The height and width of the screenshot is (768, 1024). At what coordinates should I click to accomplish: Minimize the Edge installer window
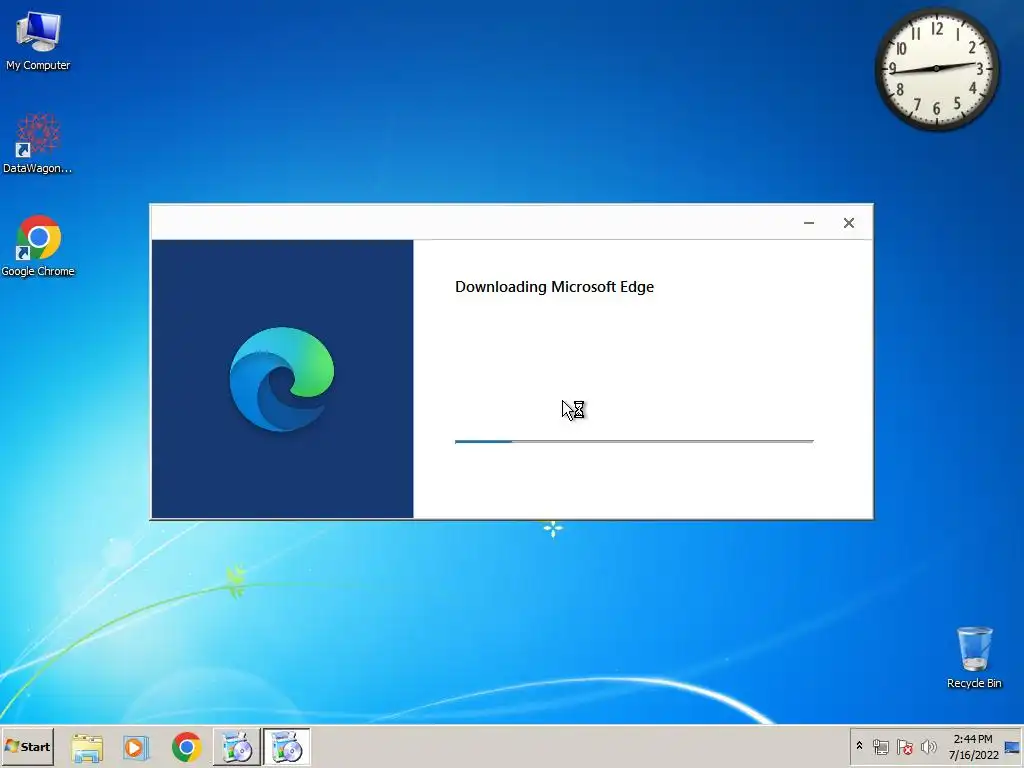(808, 223)
